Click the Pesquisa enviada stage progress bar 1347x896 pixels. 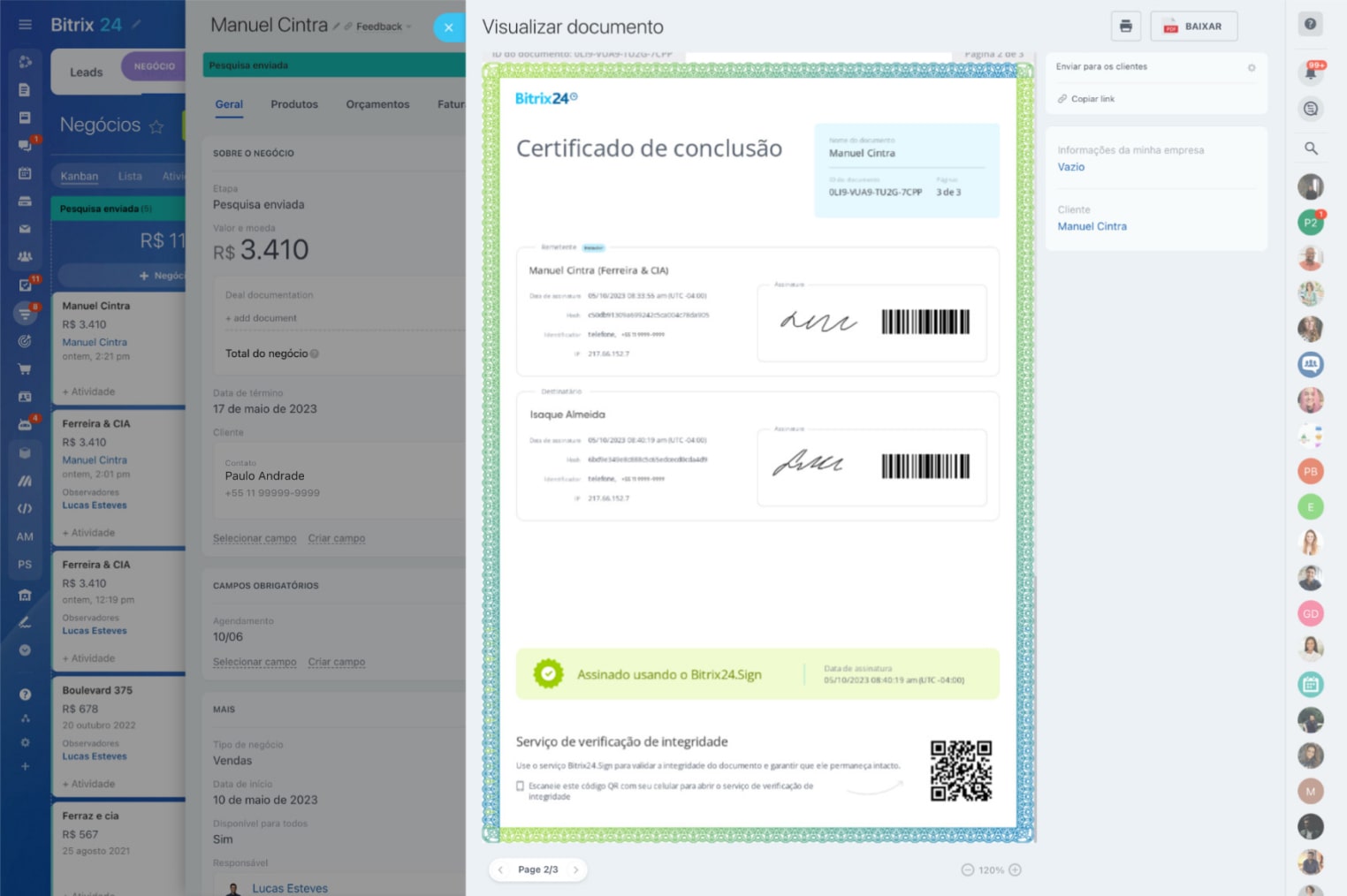tap(334, 65)
